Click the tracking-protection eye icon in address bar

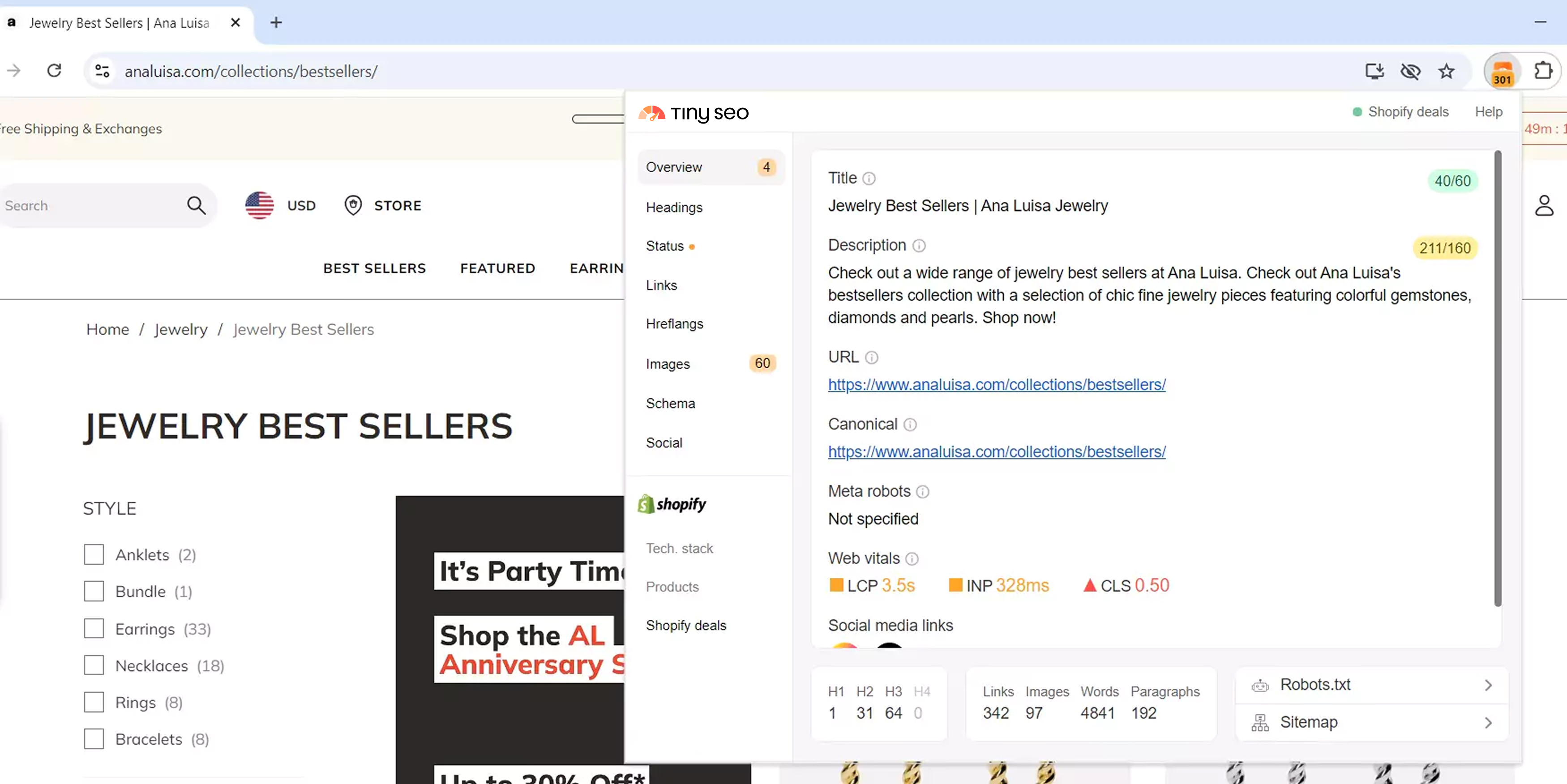coord(1410,71)
